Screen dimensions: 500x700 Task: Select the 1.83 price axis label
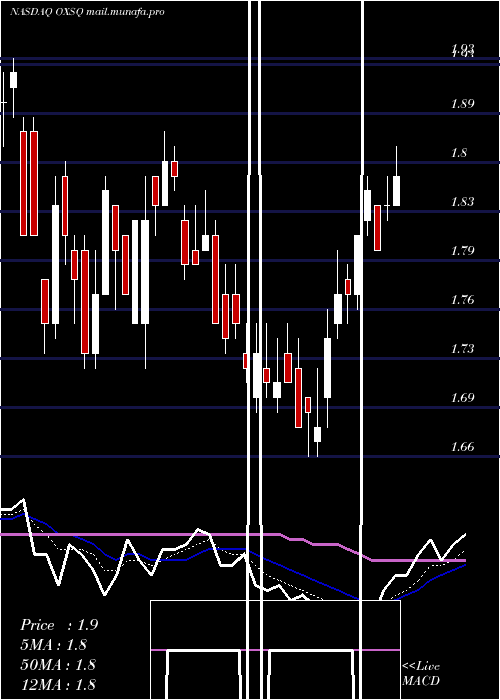pyautogui.click(x=462, y=202)
